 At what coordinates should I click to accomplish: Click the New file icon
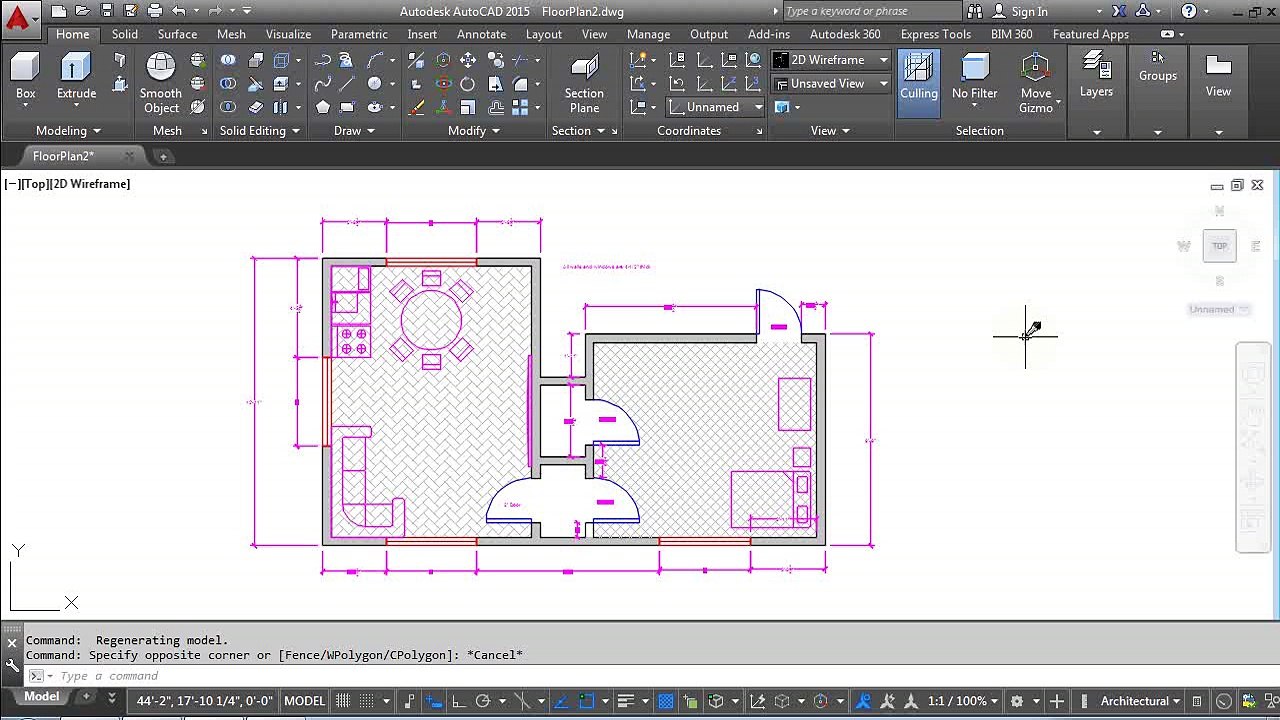[59, 11]
